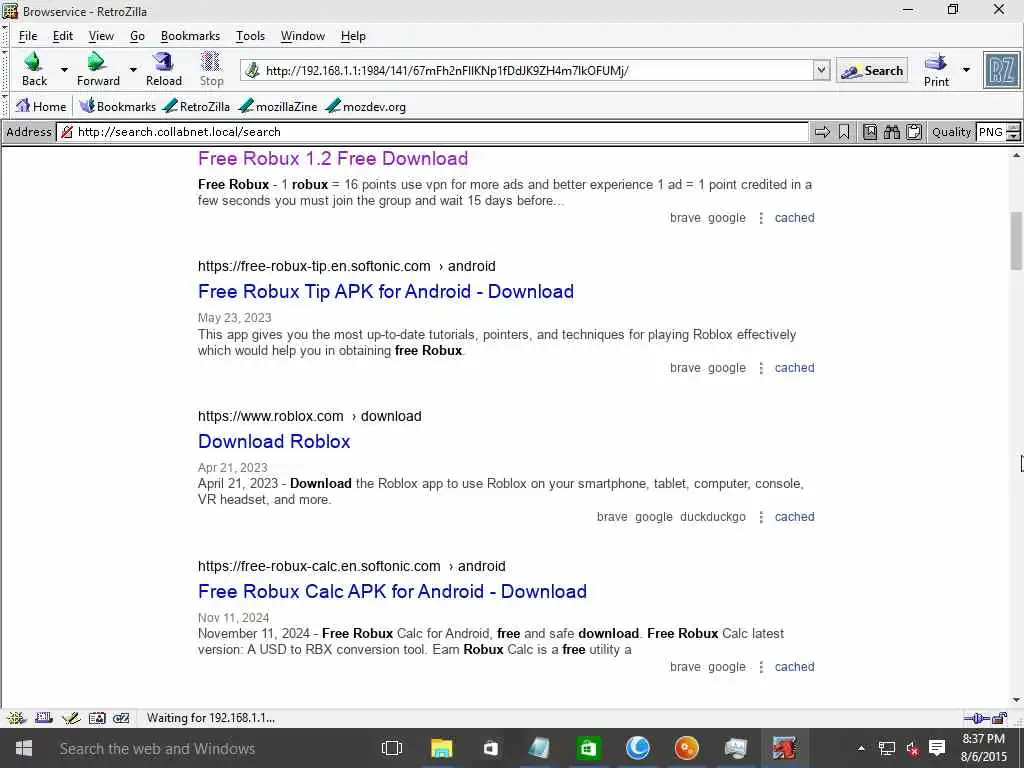
Task: Print the page with the Print button
Action: coord(936,69)
